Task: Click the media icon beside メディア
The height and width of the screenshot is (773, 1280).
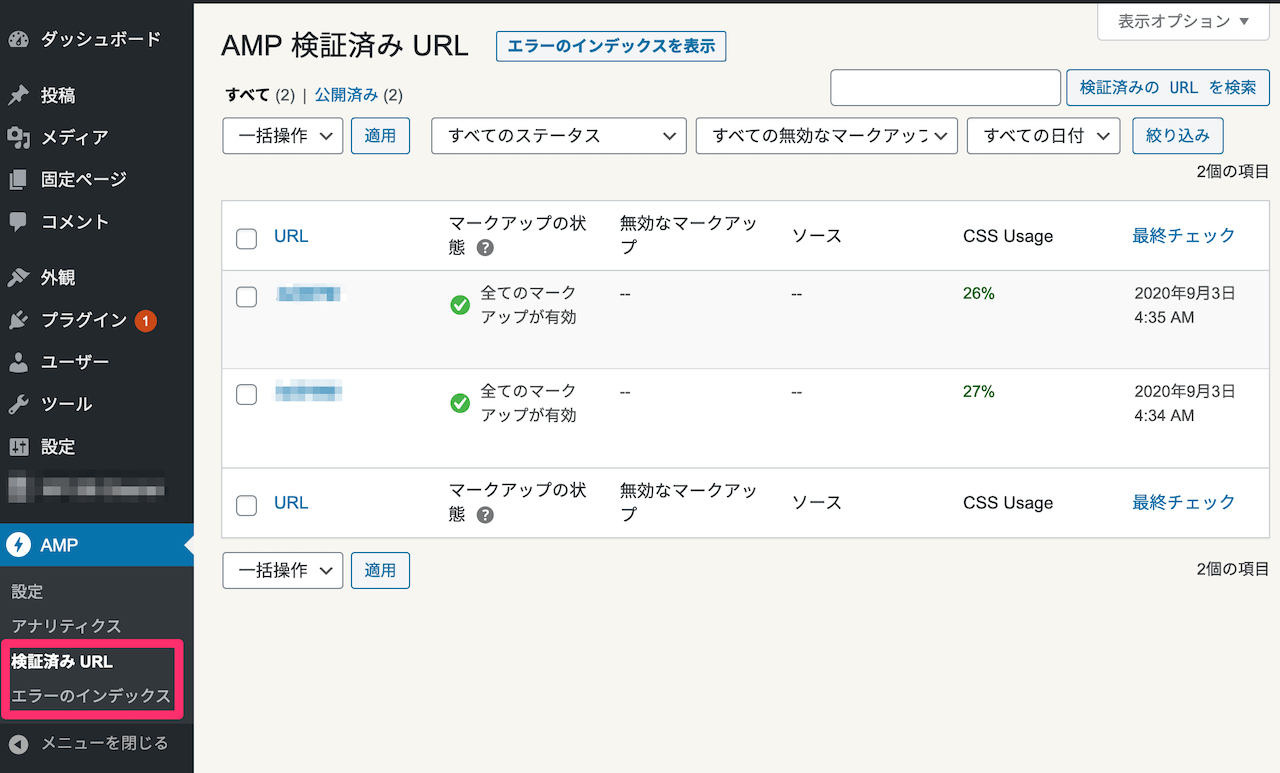Action: point(19,138)
